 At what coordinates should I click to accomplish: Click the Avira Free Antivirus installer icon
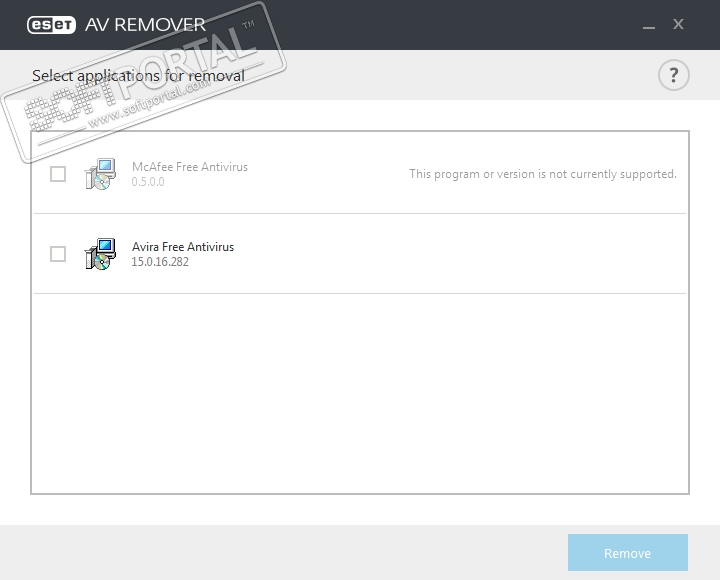pos(100,254)
